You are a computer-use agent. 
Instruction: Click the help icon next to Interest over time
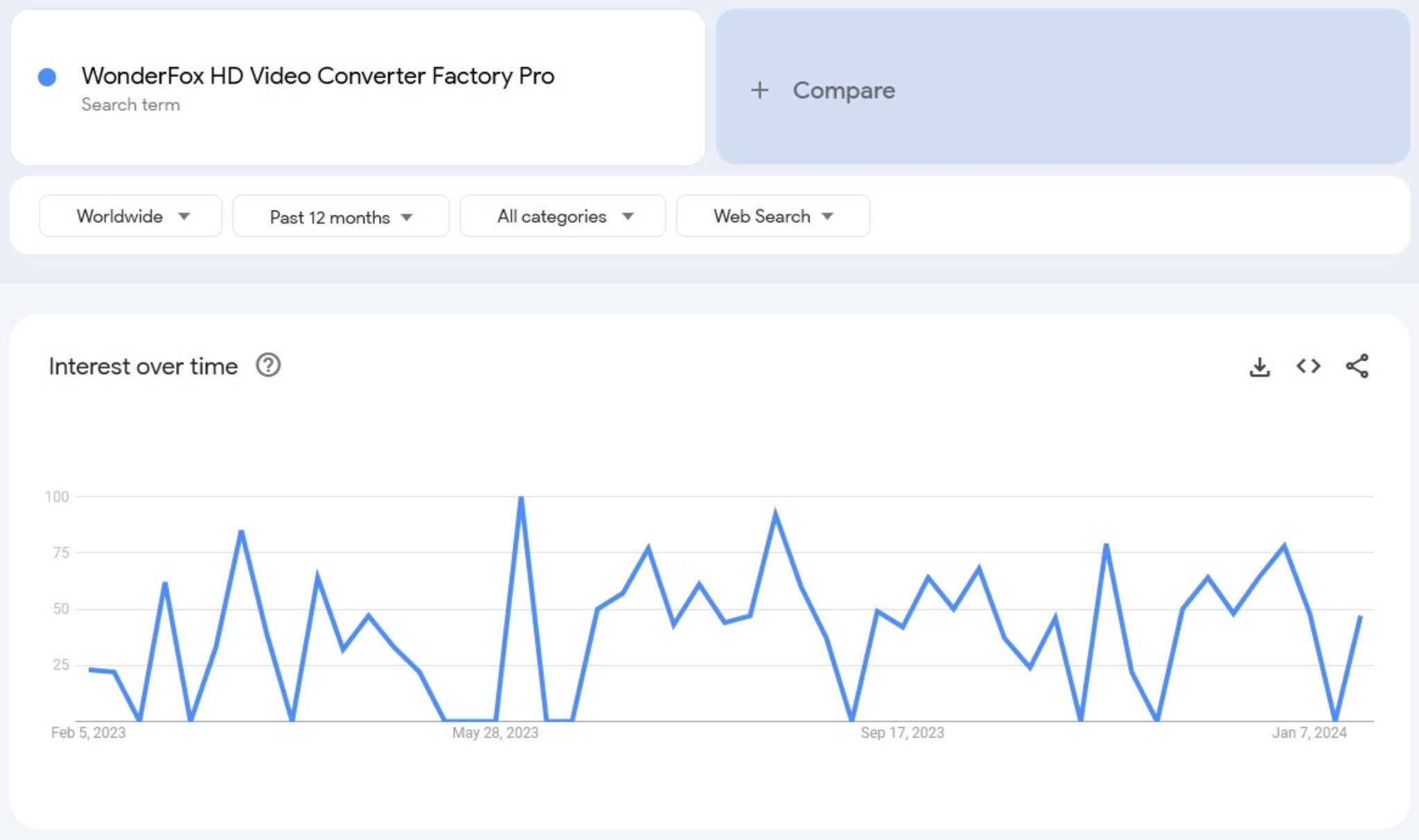268,365
